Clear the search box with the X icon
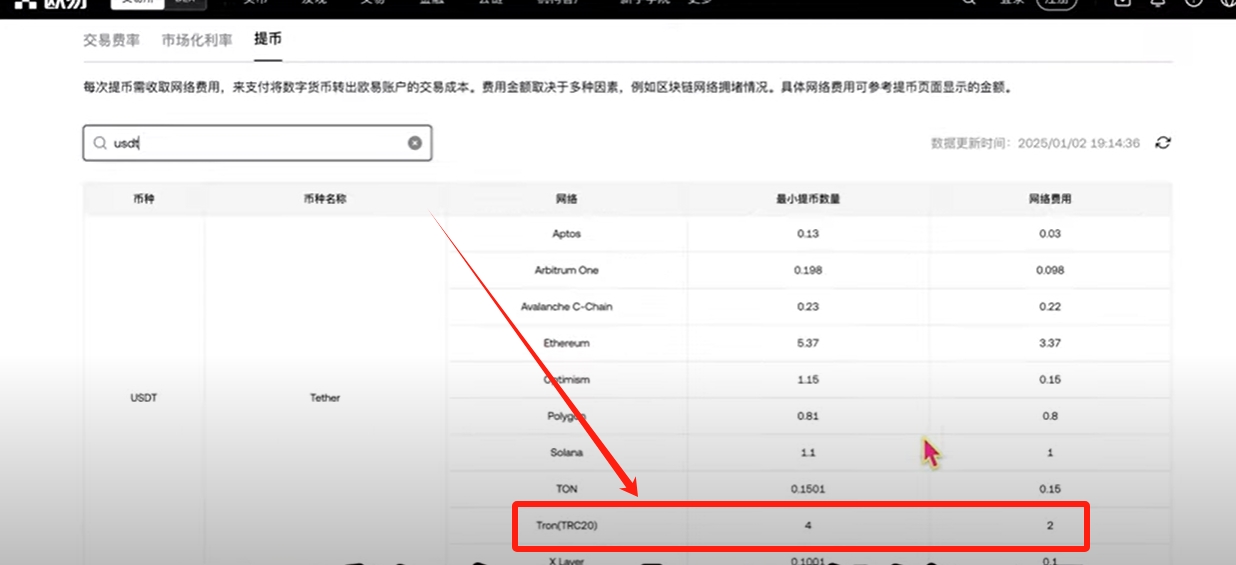The height and width of the screenshot is (565, 1236). (x=414, y=143)
